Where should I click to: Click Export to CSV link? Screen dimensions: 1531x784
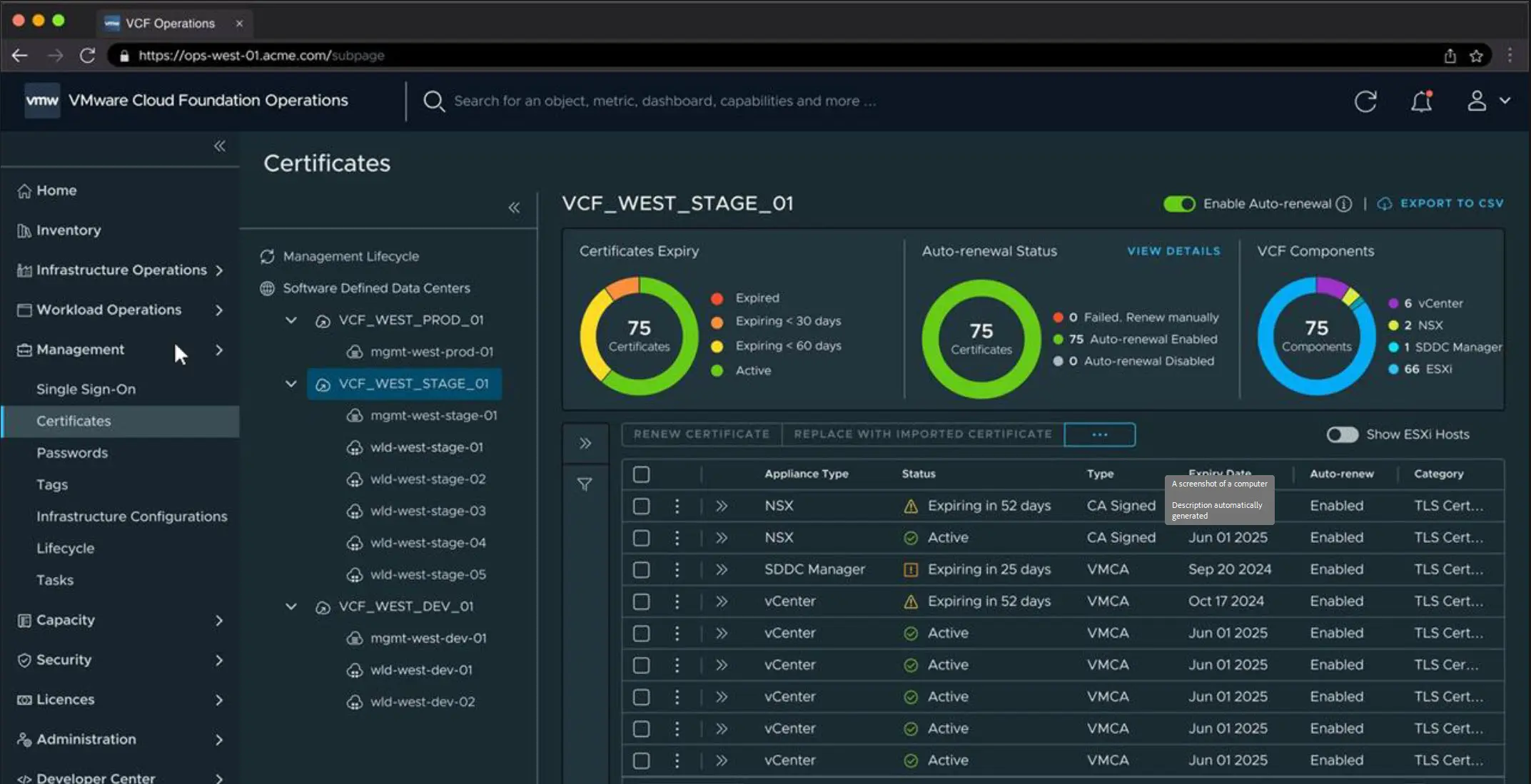(1440, 204)
